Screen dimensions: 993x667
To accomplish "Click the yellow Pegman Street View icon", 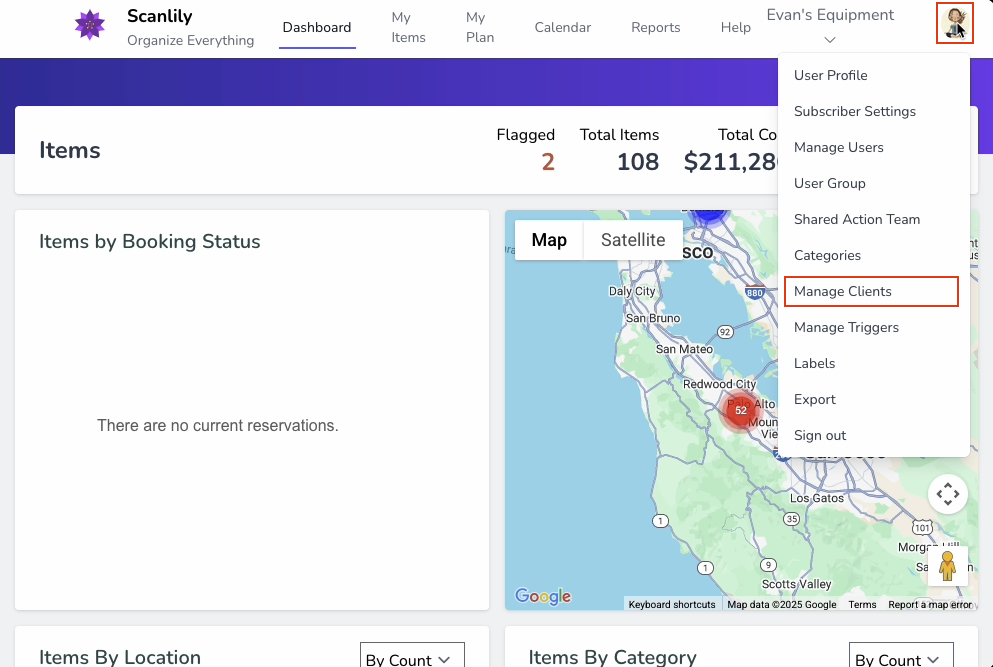I will tap(947, 566).
